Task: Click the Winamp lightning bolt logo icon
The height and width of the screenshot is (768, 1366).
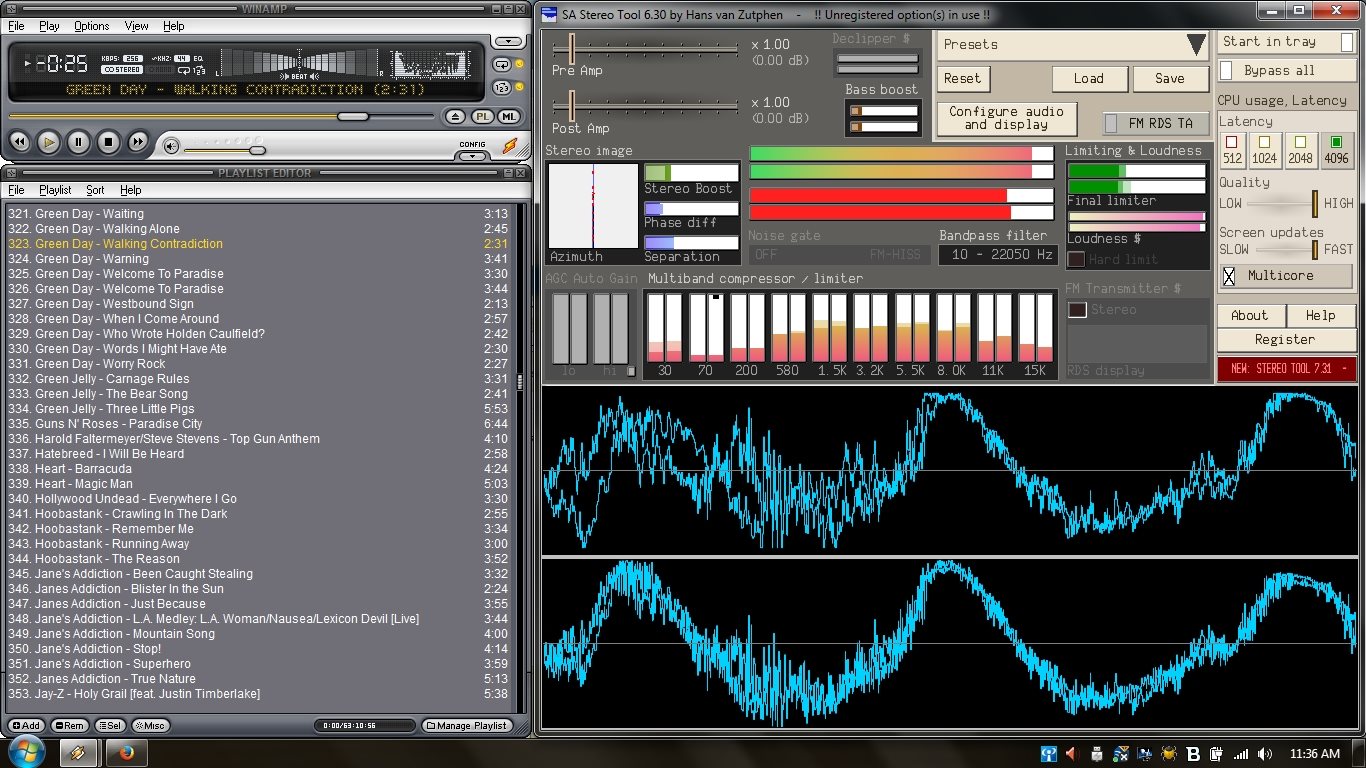Action: point(510,146)
